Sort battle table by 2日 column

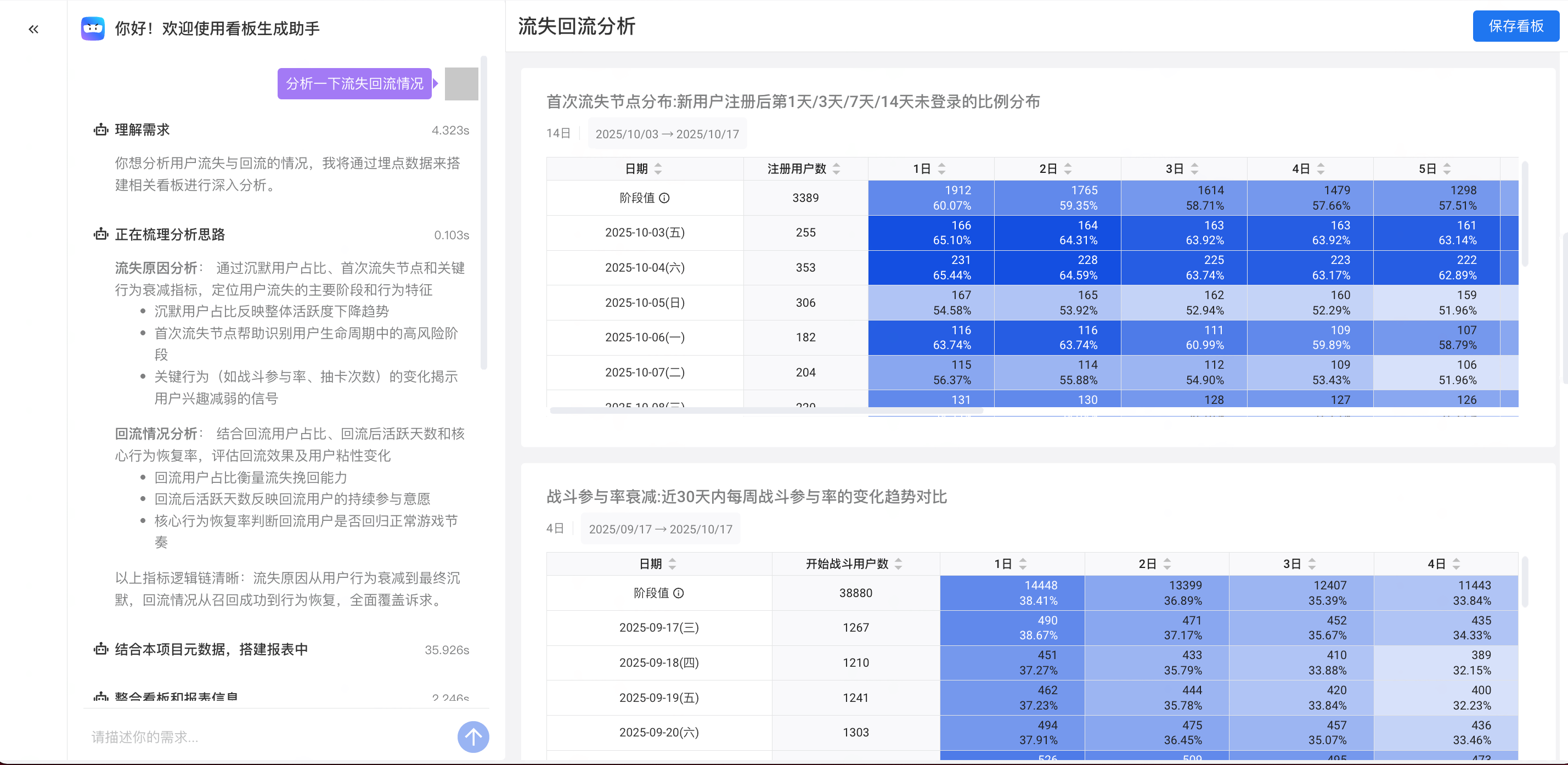point(1167,564)
